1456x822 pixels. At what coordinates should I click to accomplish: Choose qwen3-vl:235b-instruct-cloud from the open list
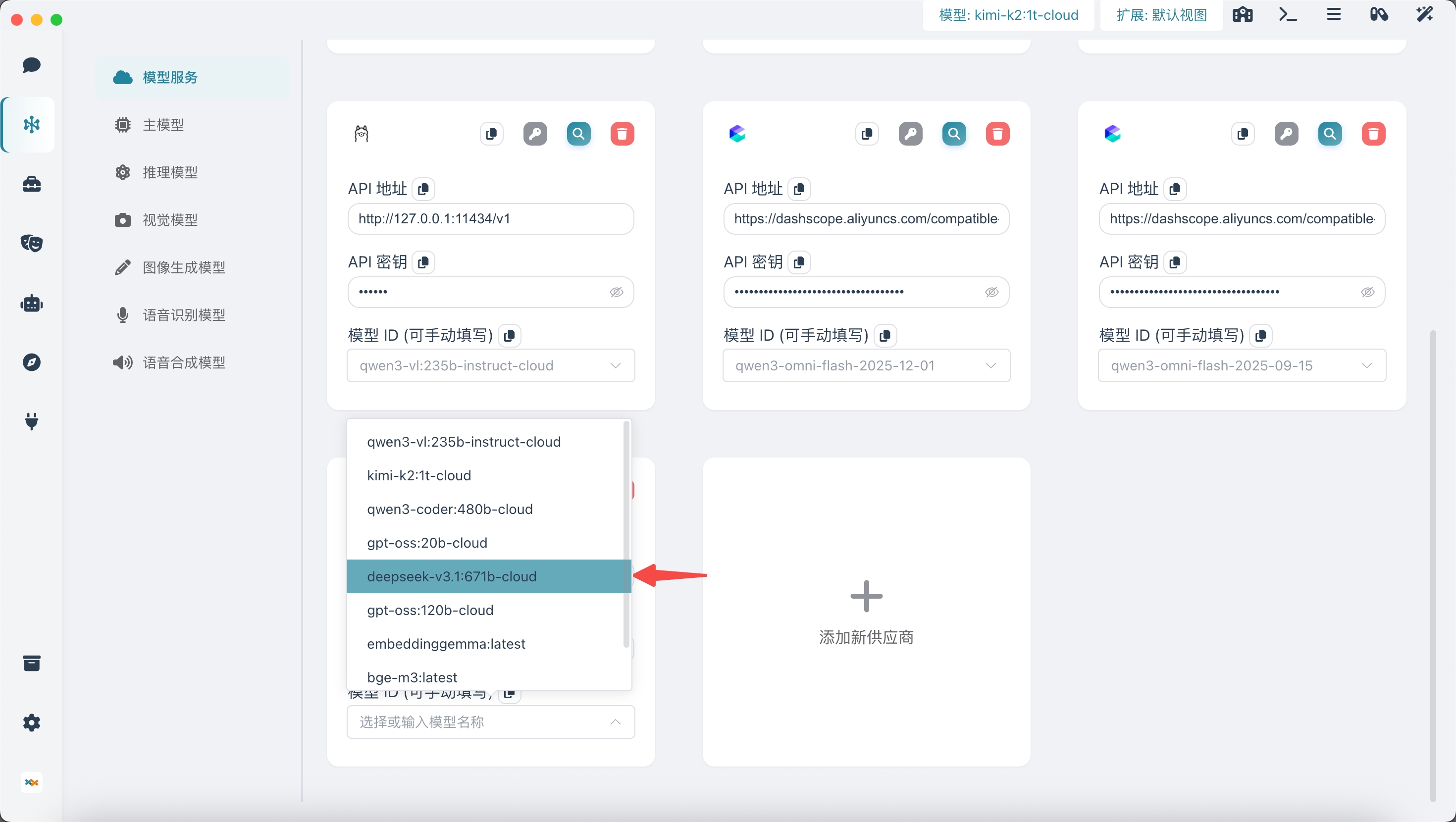(x=485, y=442)
